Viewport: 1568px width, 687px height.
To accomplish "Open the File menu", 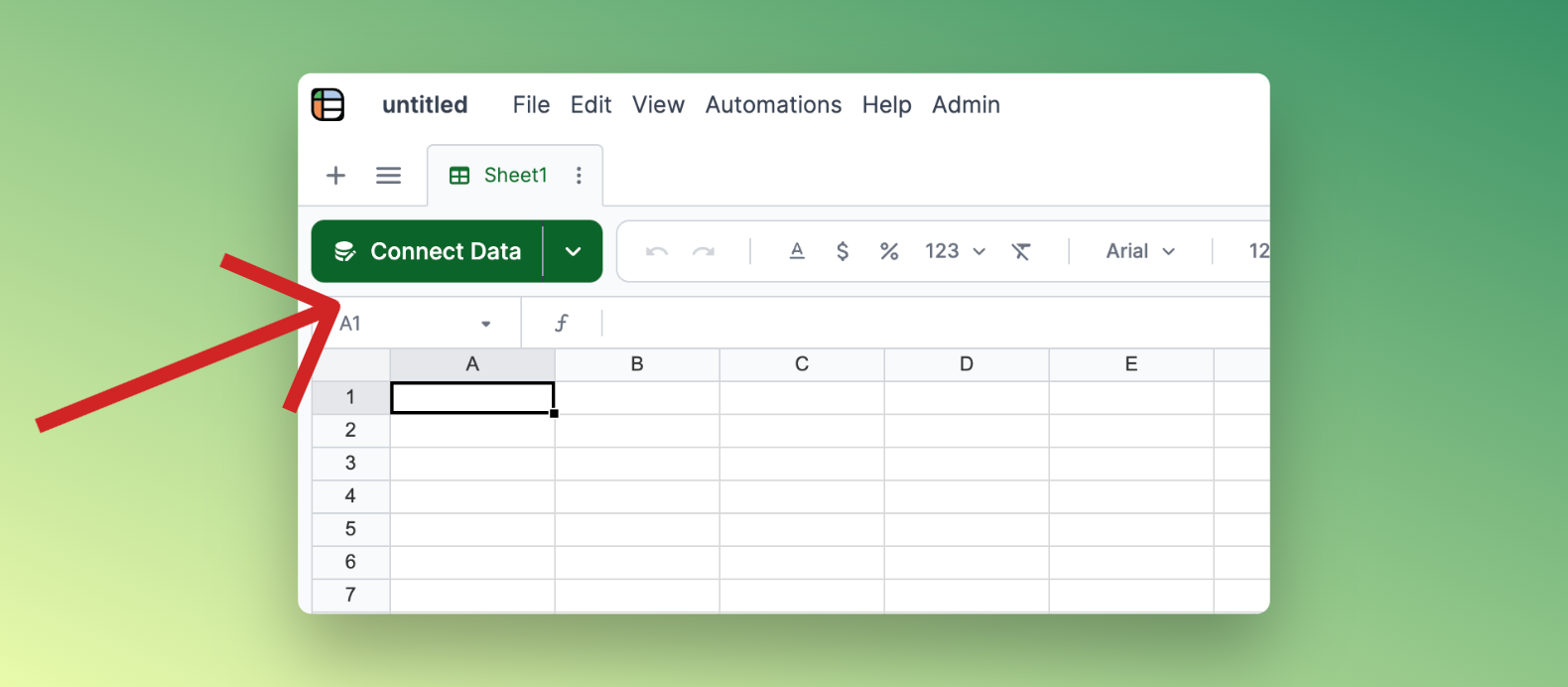I will [x=531, y=104].
